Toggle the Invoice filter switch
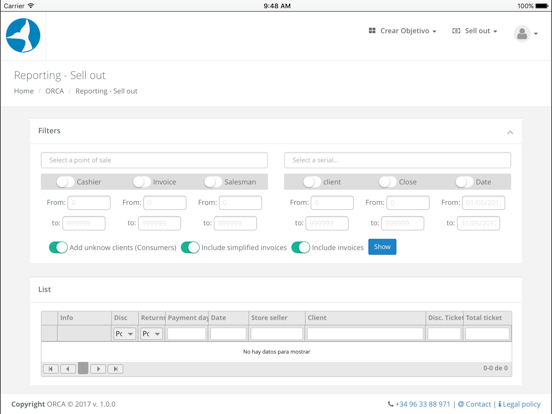Screen dimensions: 552x414 tap(142, 182)
